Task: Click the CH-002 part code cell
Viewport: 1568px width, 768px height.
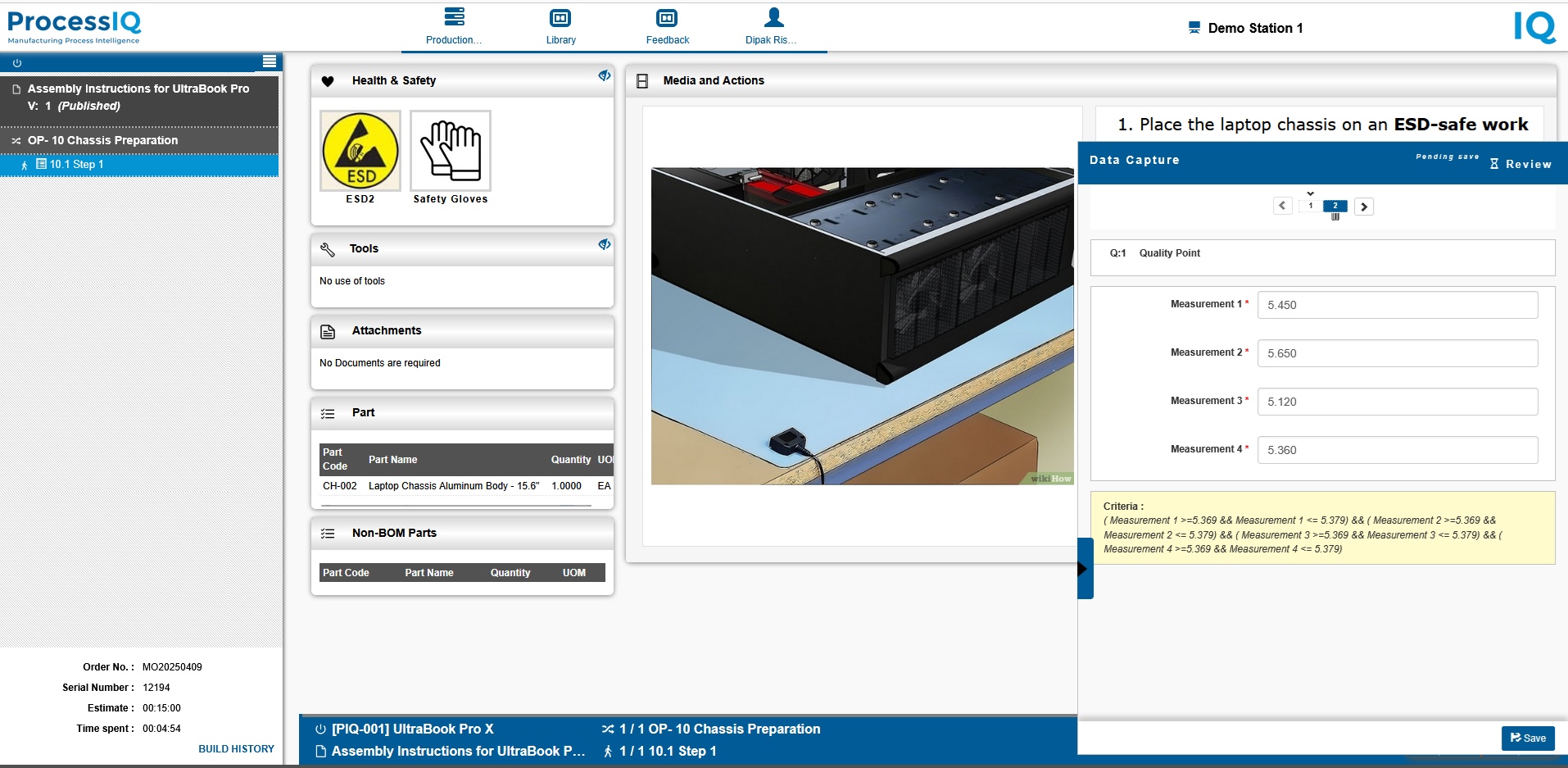Action: coord(340,486)
